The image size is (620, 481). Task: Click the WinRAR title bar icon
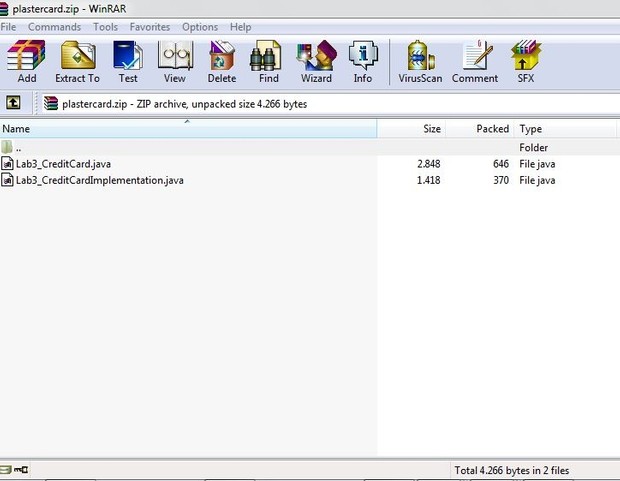[x=4, y=9]
